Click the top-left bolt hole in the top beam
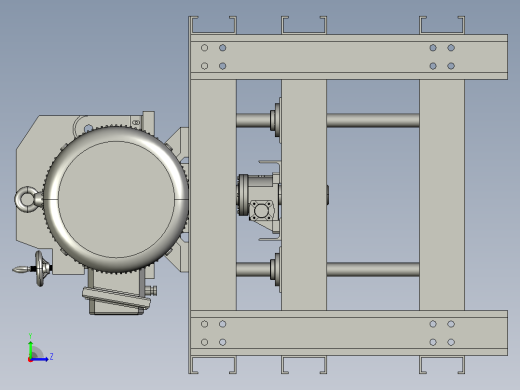The height and width of the screenshot is (390, 520). [x=205, y=48]
